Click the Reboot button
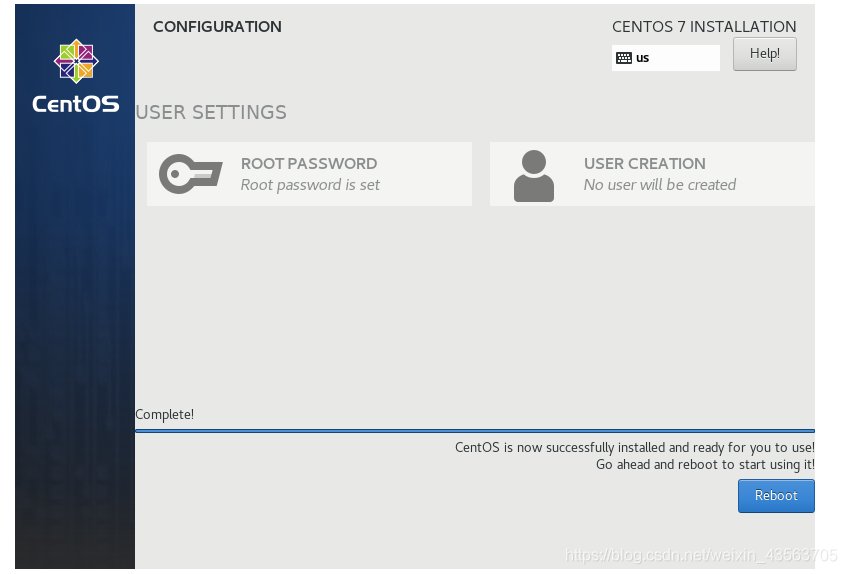Viewport: 847px width, 574px height. click(776, 496)
